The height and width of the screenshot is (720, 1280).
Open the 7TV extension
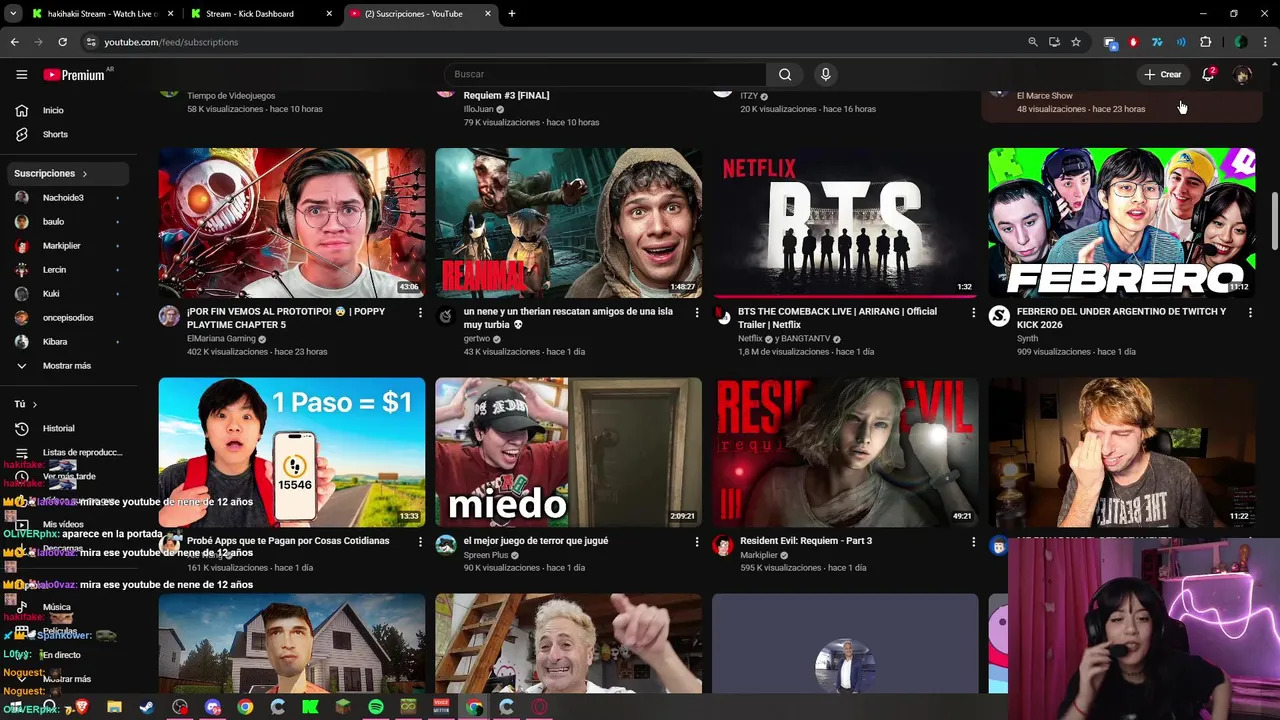(1157, 42)
